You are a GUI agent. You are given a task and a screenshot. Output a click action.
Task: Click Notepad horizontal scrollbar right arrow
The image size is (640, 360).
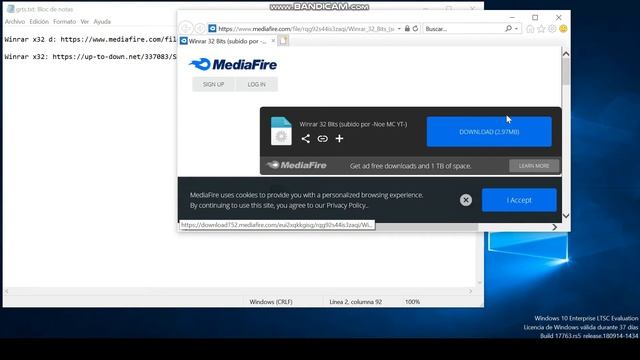[471, 291]
